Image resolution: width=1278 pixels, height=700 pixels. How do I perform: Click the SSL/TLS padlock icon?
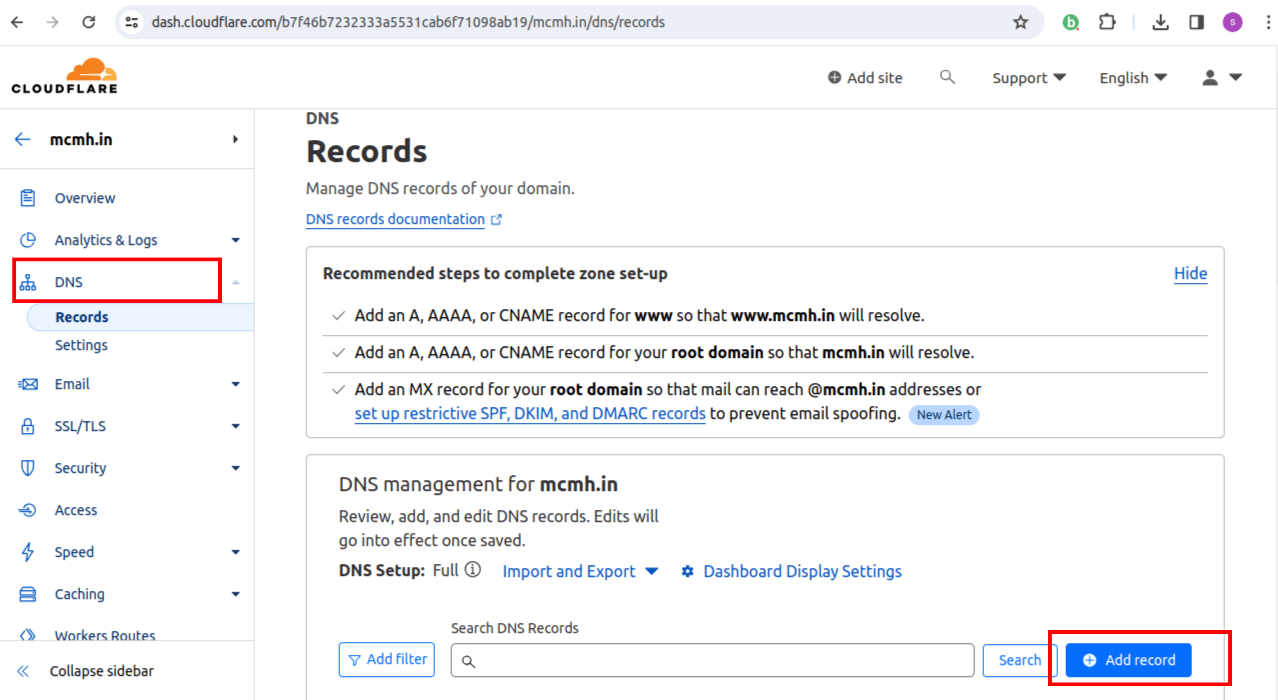tap(28, 425)
